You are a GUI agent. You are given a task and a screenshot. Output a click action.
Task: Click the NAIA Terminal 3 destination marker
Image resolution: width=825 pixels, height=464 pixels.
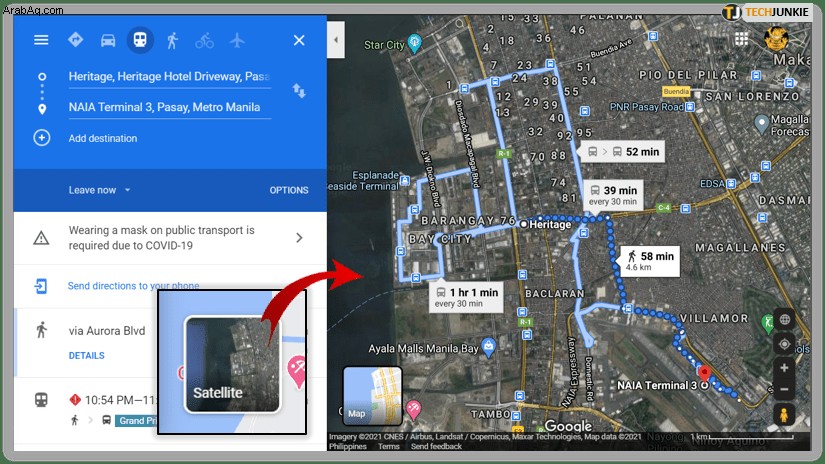[705, 376]
